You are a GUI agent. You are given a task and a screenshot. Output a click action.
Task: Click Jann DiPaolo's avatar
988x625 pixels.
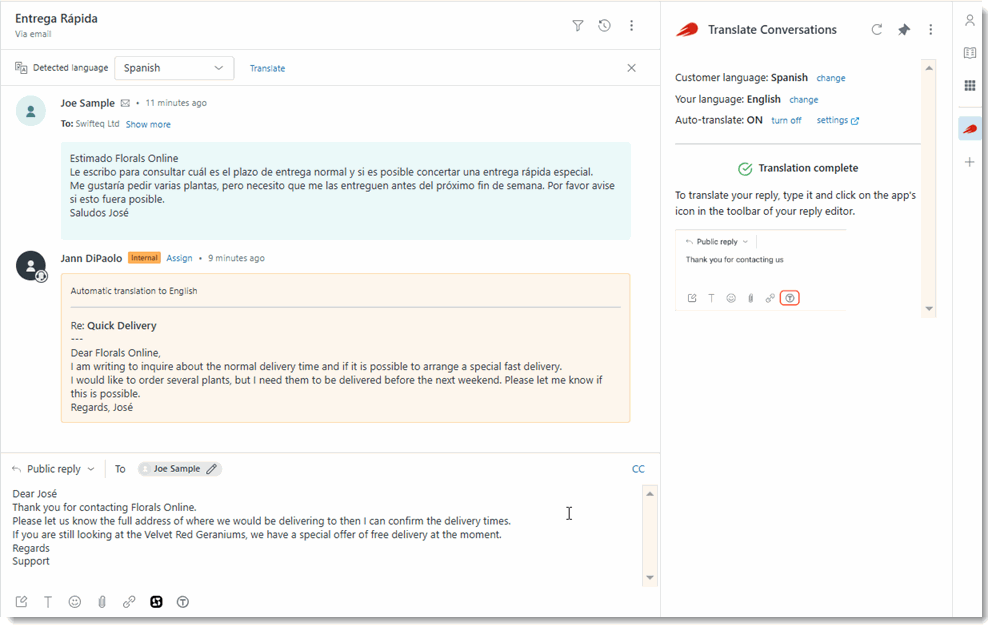click(x=30, y=265)
